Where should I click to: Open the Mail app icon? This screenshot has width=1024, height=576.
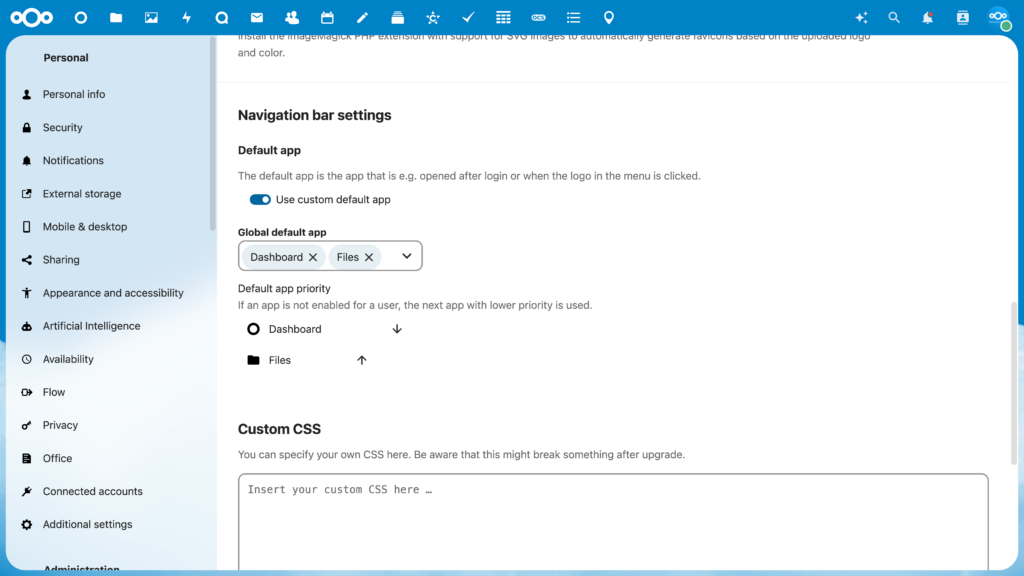click(257, 18)
